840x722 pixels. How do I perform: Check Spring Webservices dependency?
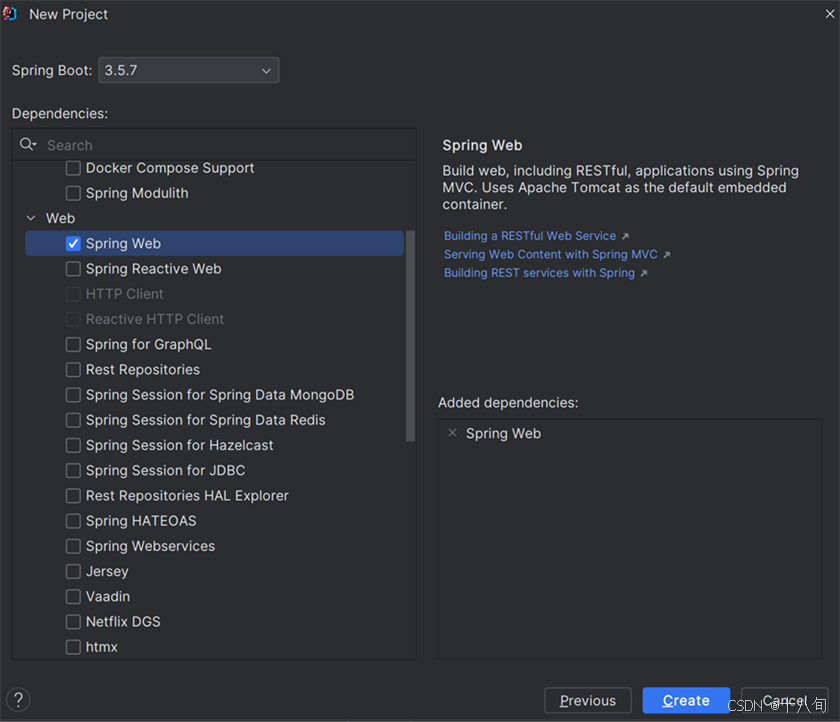tap(73, 546)
